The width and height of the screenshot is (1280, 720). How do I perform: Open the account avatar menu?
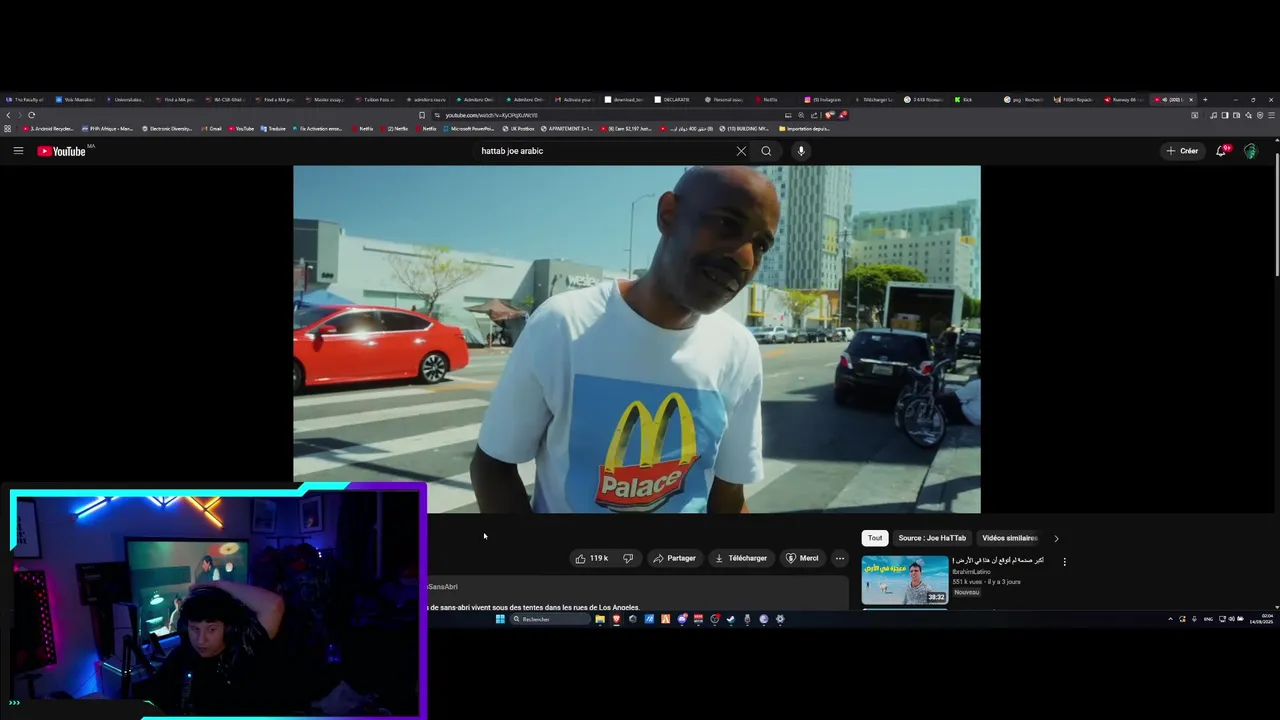click(x=1250, y=151)
